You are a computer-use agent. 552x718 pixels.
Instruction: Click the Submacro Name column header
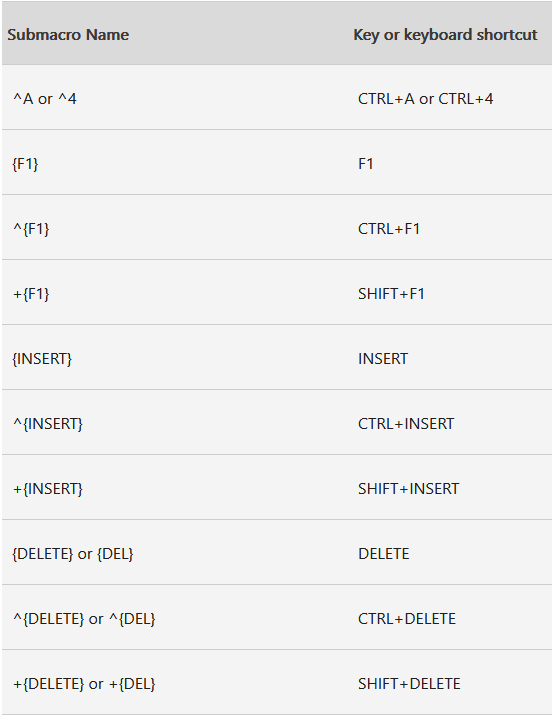tap(68, 35)
